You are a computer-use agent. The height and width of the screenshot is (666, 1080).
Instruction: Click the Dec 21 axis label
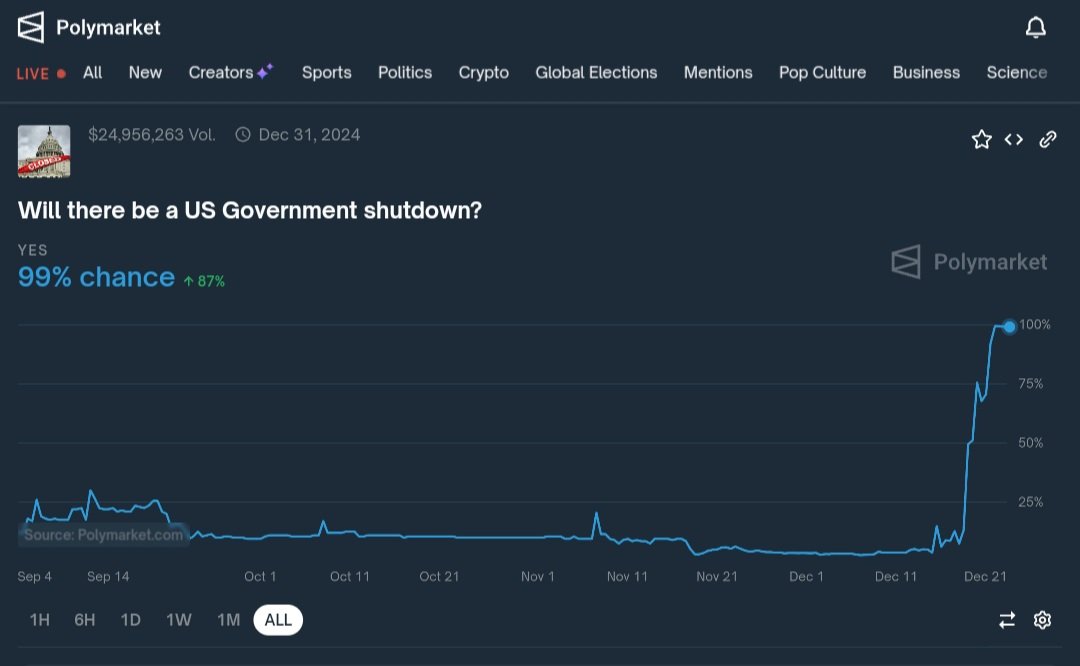[x=985, y=576]
